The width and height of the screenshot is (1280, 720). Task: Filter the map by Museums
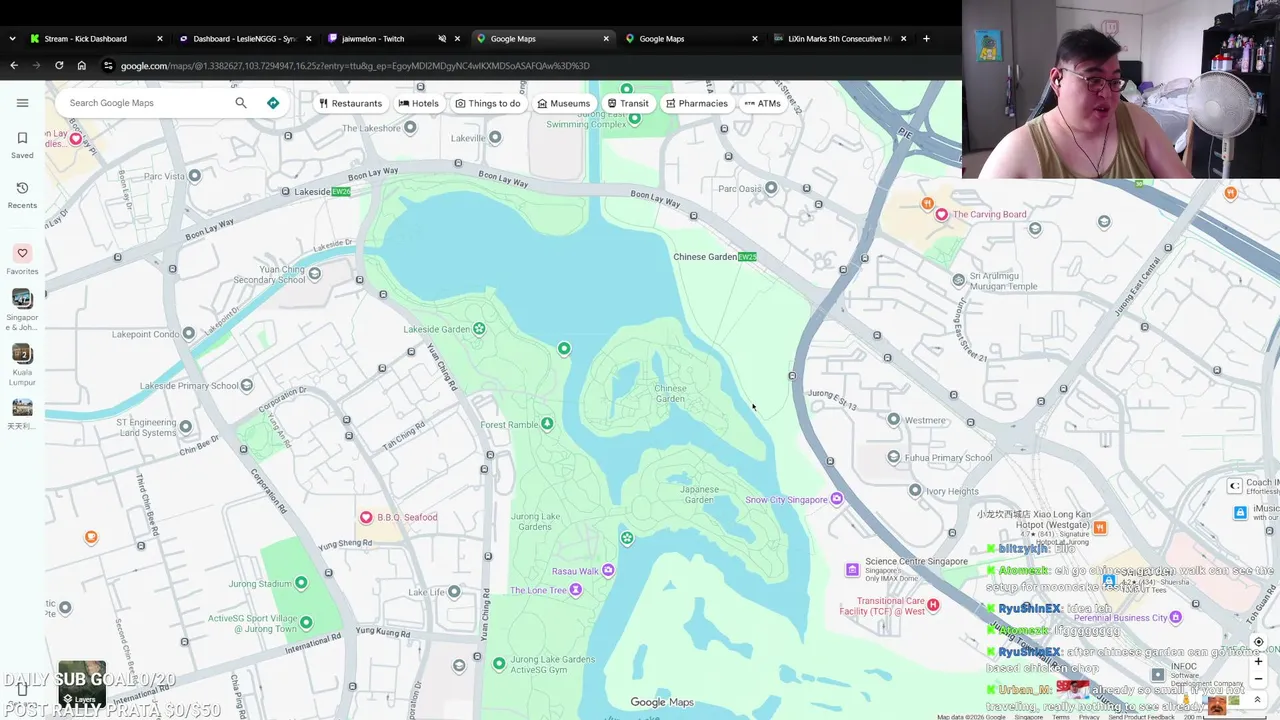pos(564,103)
